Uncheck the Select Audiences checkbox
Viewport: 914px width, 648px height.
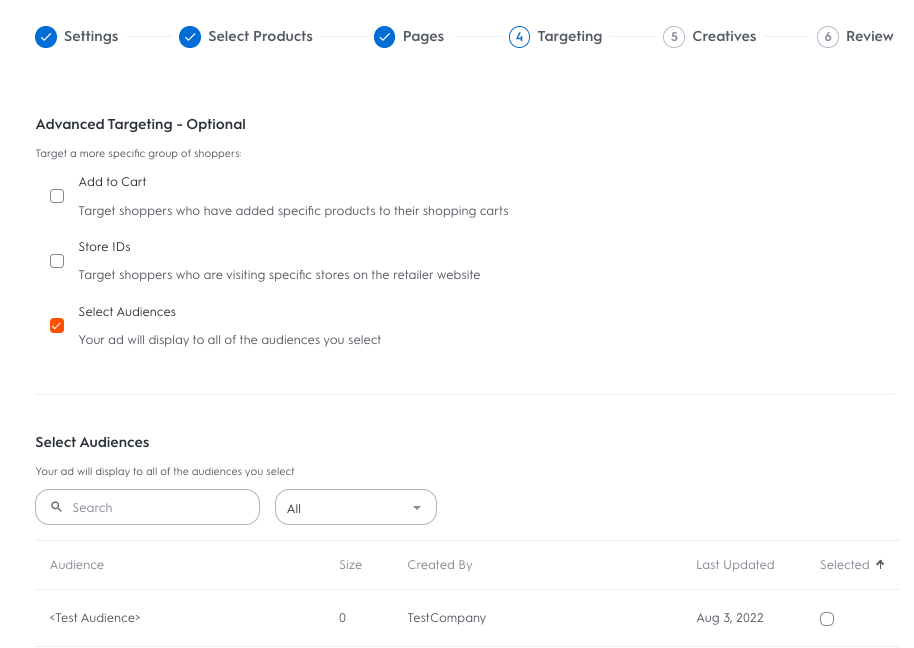coord(57,326)
